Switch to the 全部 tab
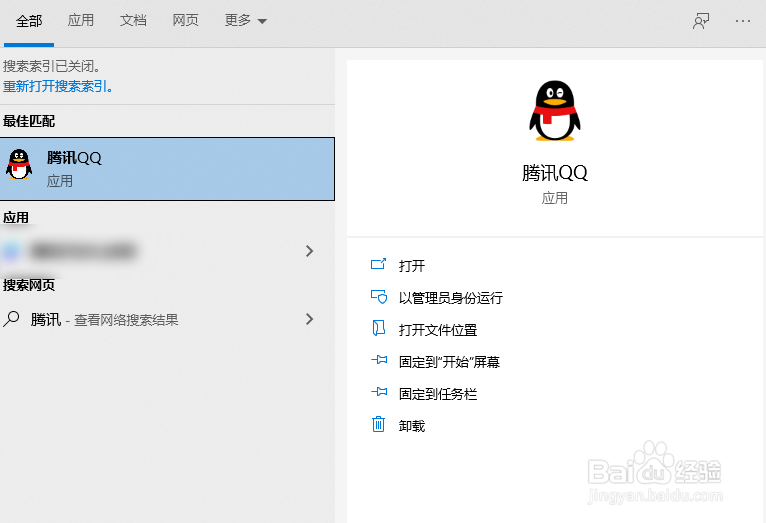This screenshot has width=766, height=523. pyautogui.click(x=29, y=21)
